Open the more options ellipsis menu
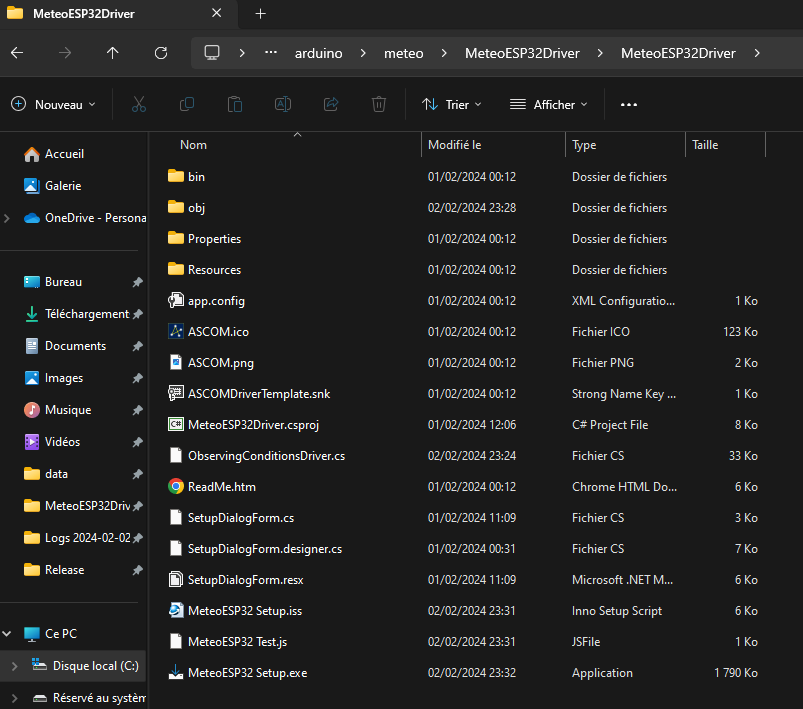 tap(629, 104)
